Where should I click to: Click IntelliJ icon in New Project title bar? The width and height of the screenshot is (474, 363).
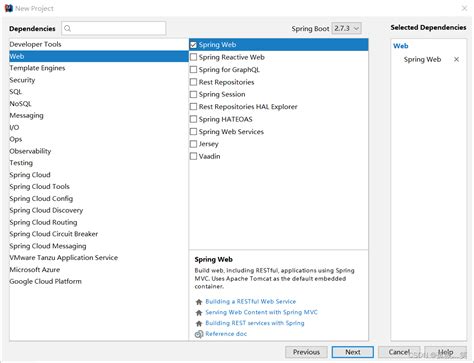click(x=9, y=8)
